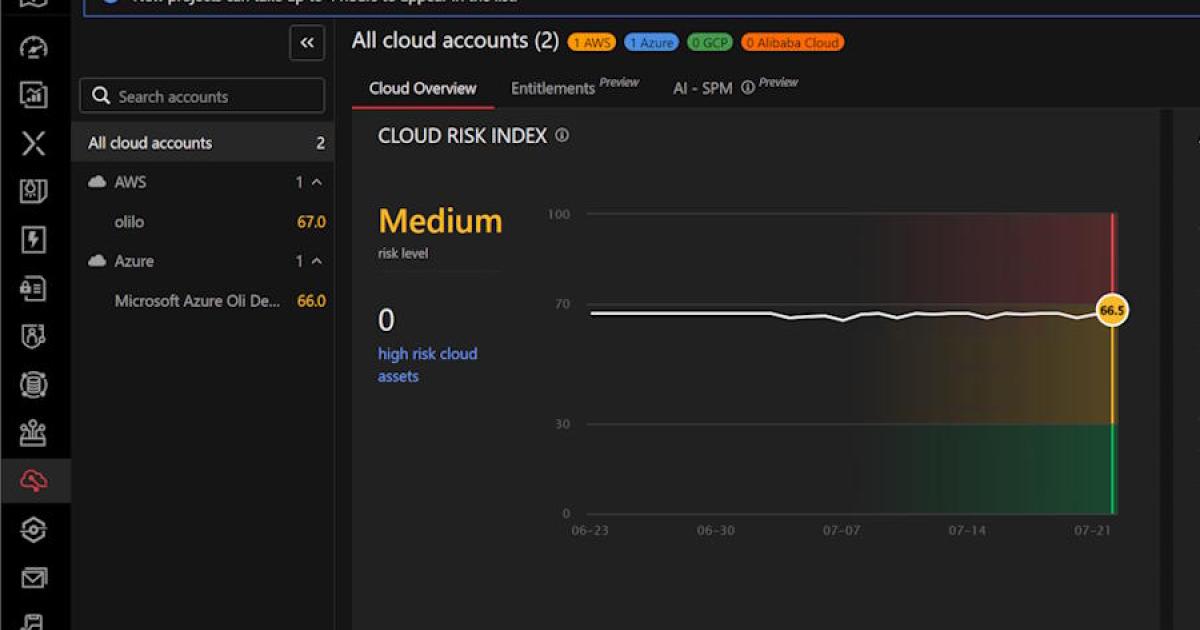Open the envelope mail sidebar icon
The height and width of the screenshot is (630, 1200).
coord(34,578)
